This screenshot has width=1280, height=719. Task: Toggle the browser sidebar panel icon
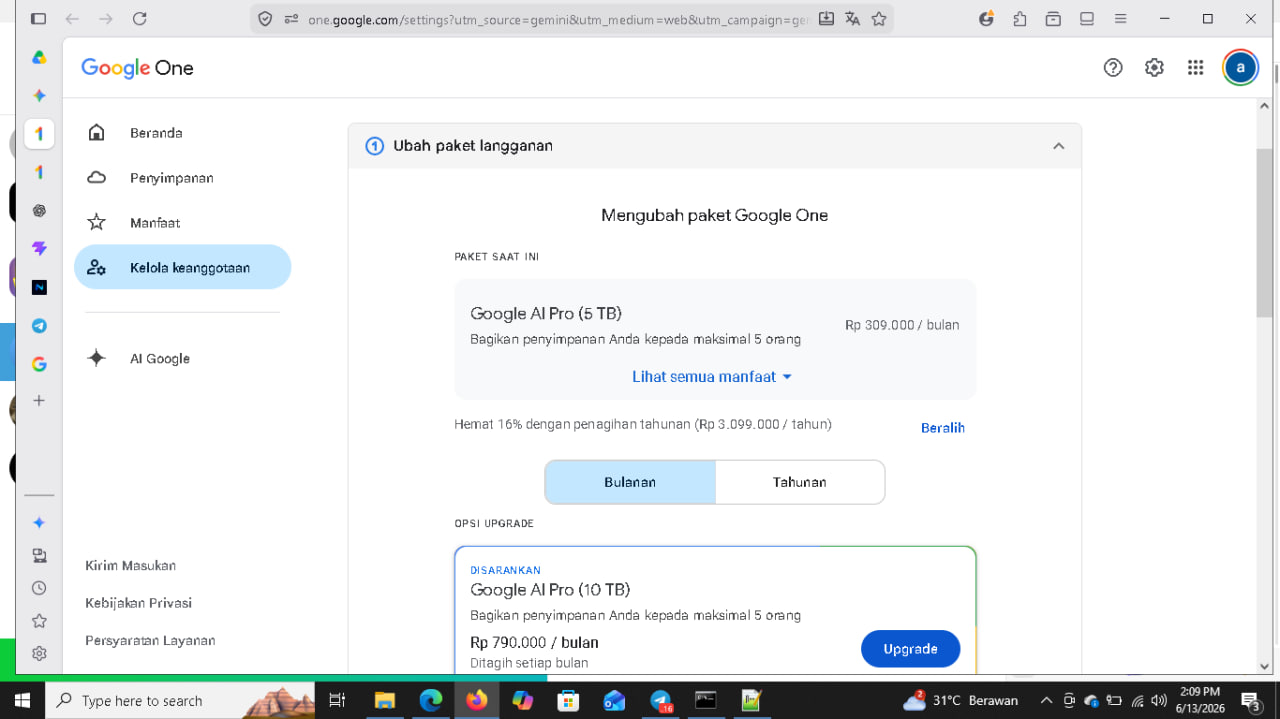point(38,19)
